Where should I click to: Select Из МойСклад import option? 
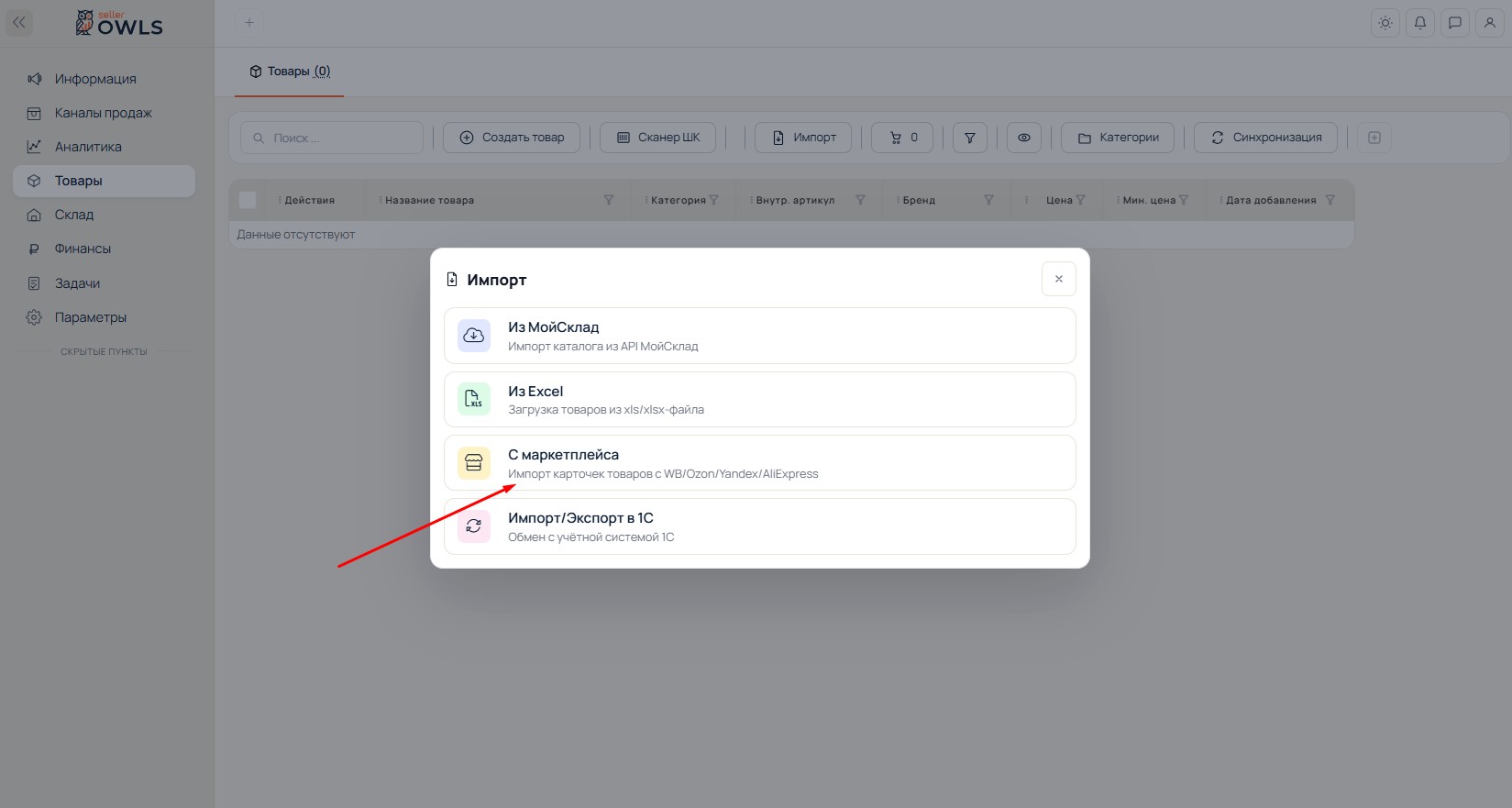click(760, 336)
